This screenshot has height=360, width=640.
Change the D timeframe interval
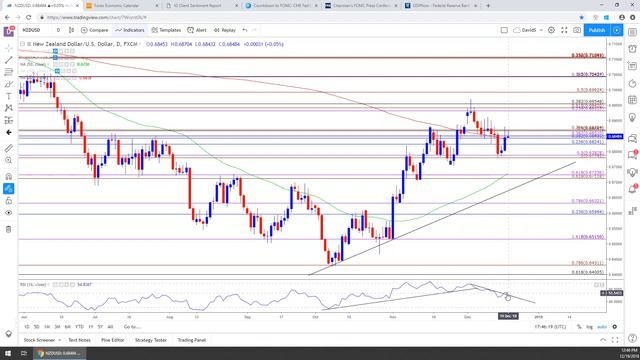[x=58, y=30]
